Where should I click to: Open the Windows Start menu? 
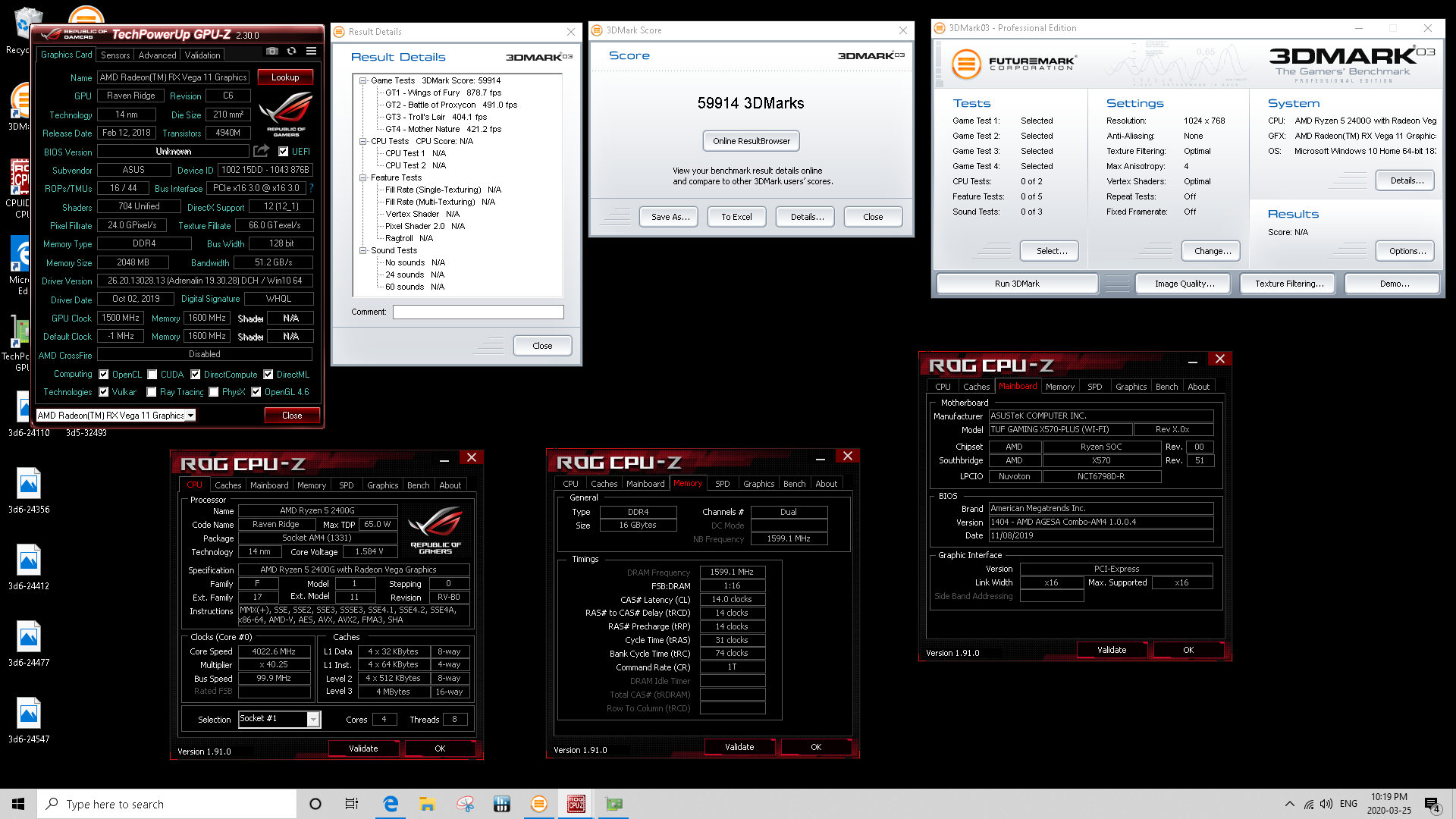[18, 804]
